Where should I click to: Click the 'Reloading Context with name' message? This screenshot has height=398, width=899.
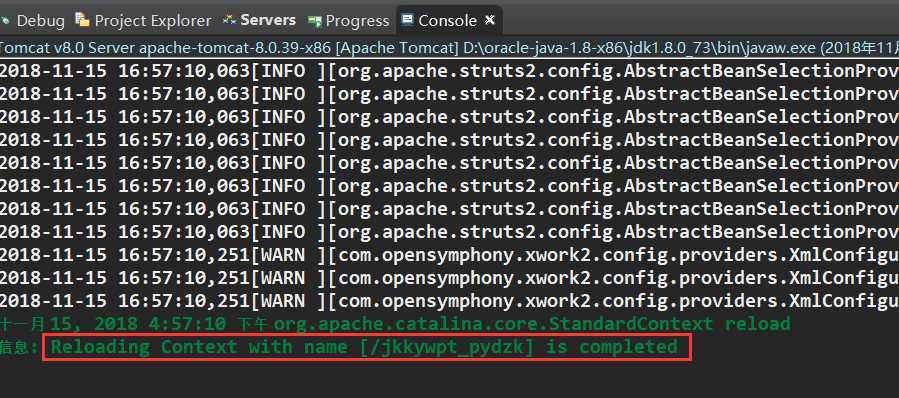365,347
